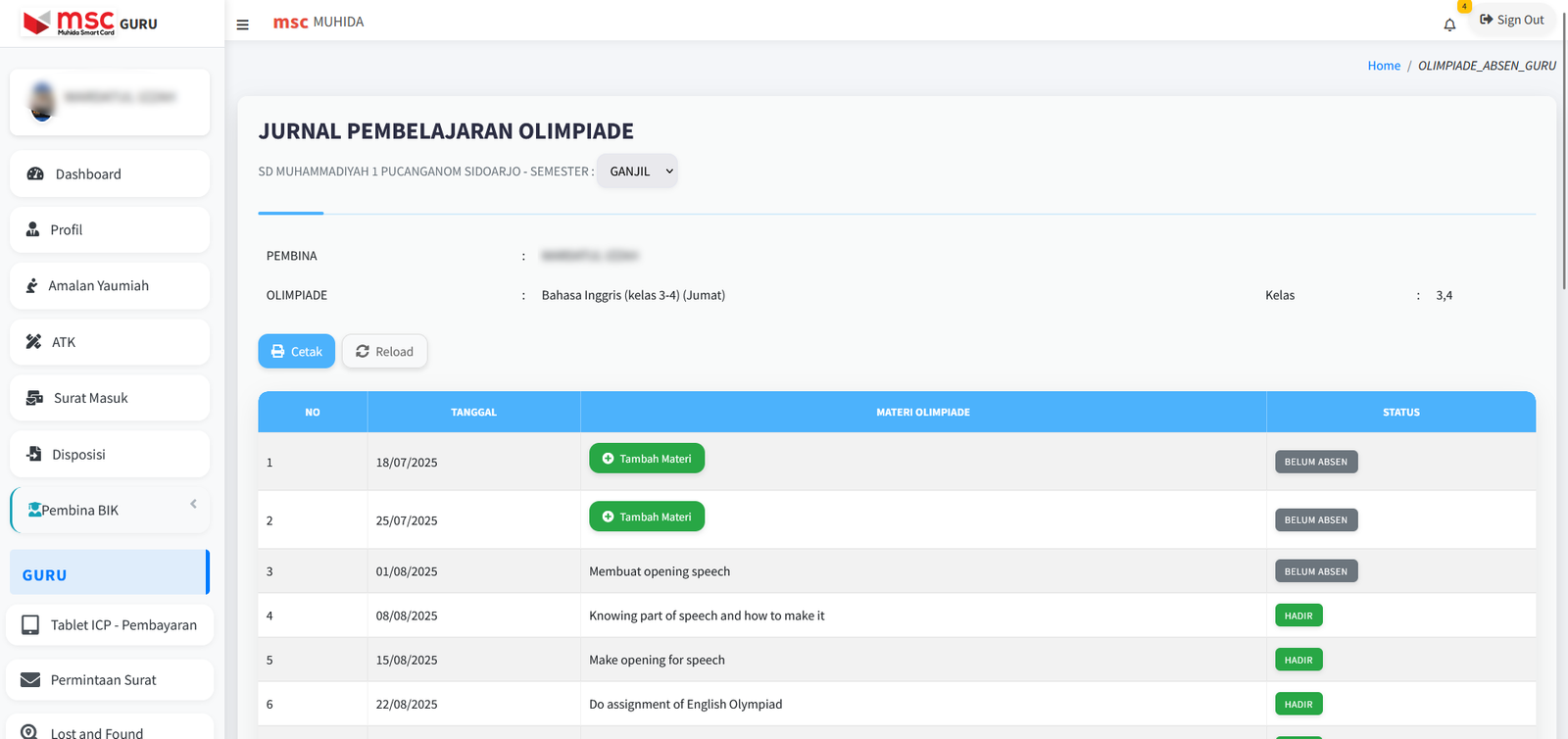Click the MSC Guru logo

coord(90,23)
